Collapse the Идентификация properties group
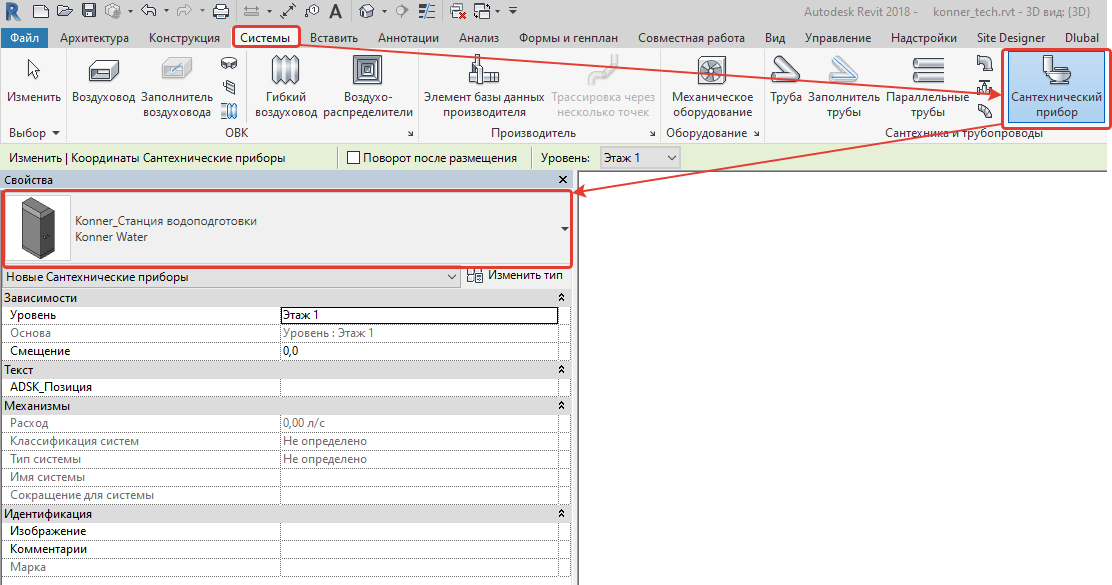 (x=561, y=513)
